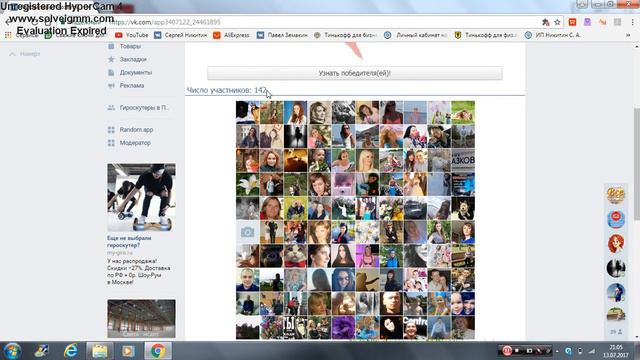640x360 pixels.
Task: Open the dark silhouette chat avatar on right
Action: click(x=616, y=268)
